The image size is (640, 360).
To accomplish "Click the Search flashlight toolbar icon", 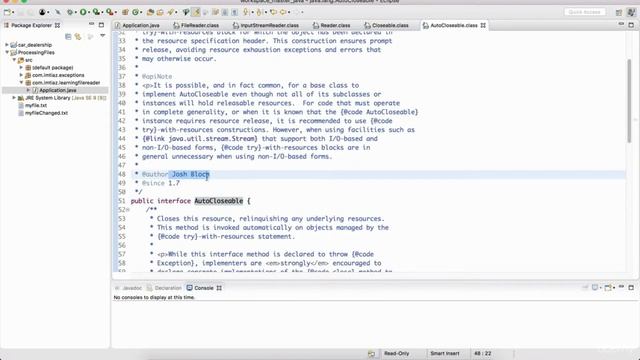I will click(x=171, y=12).
